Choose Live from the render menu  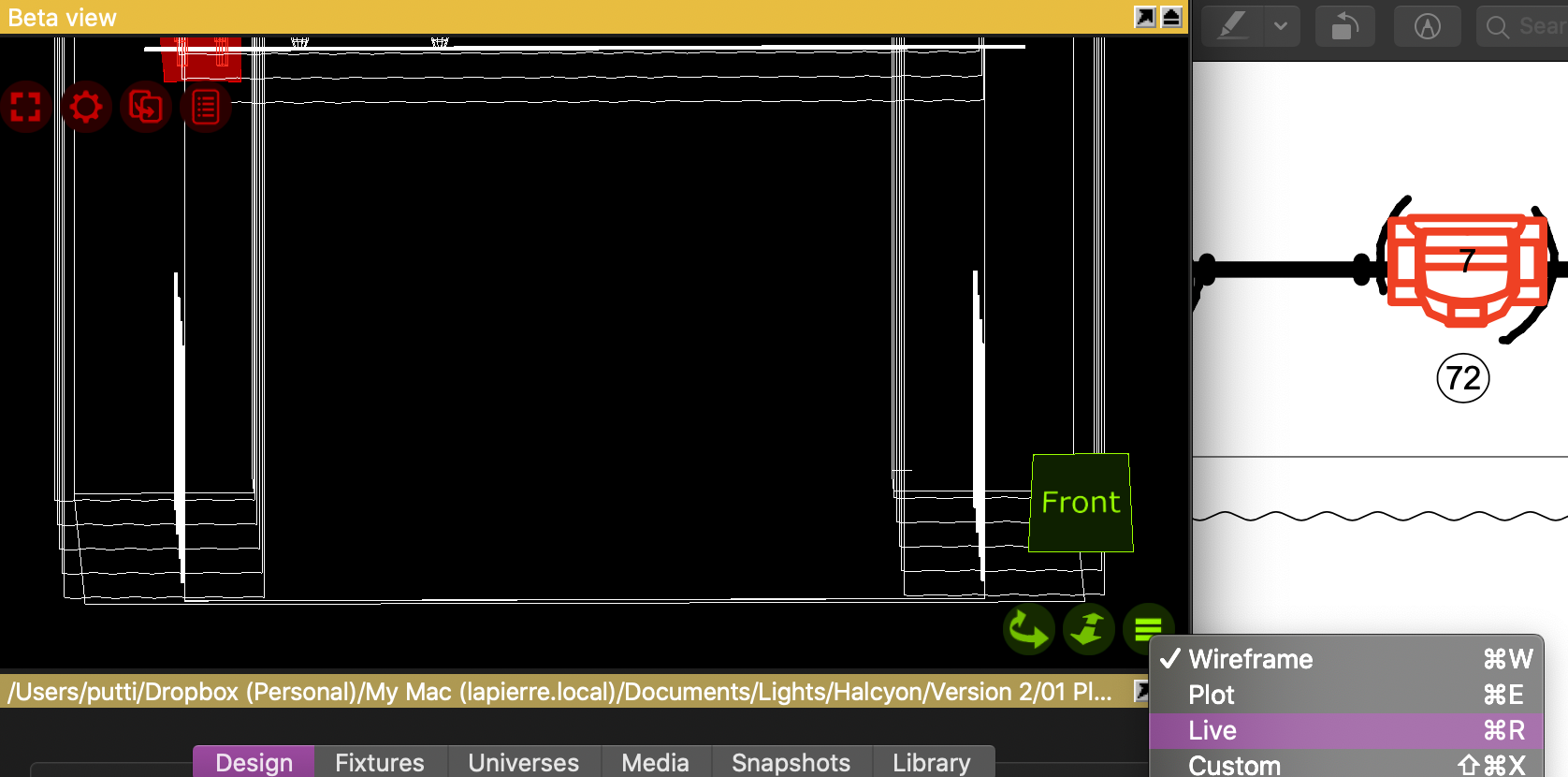(x=1212, y=730)
